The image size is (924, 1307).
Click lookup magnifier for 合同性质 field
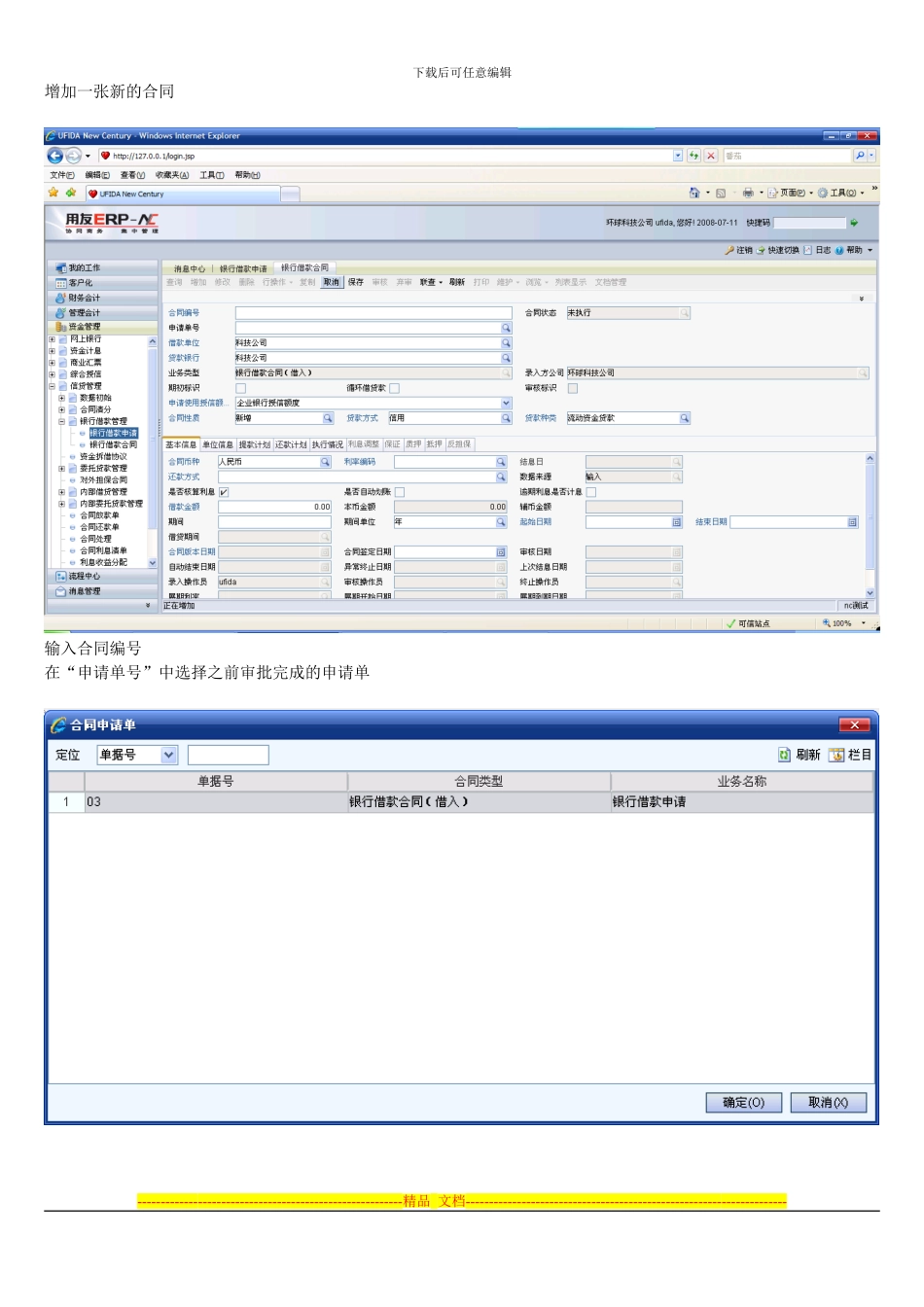pyautogui.click(x=328, y=418)
